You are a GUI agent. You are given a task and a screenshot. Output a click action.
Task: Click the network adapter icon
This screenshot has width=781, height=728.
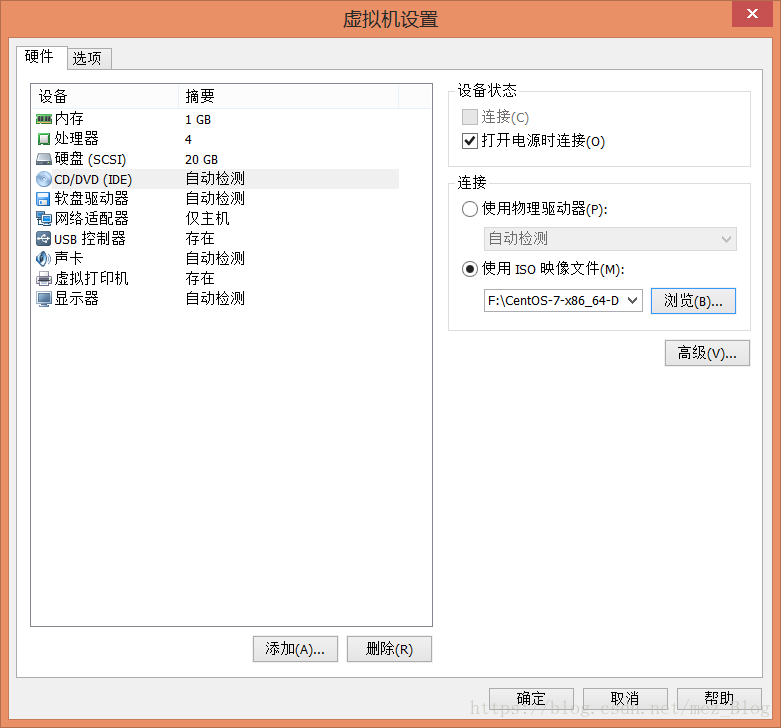pos(44,219)
